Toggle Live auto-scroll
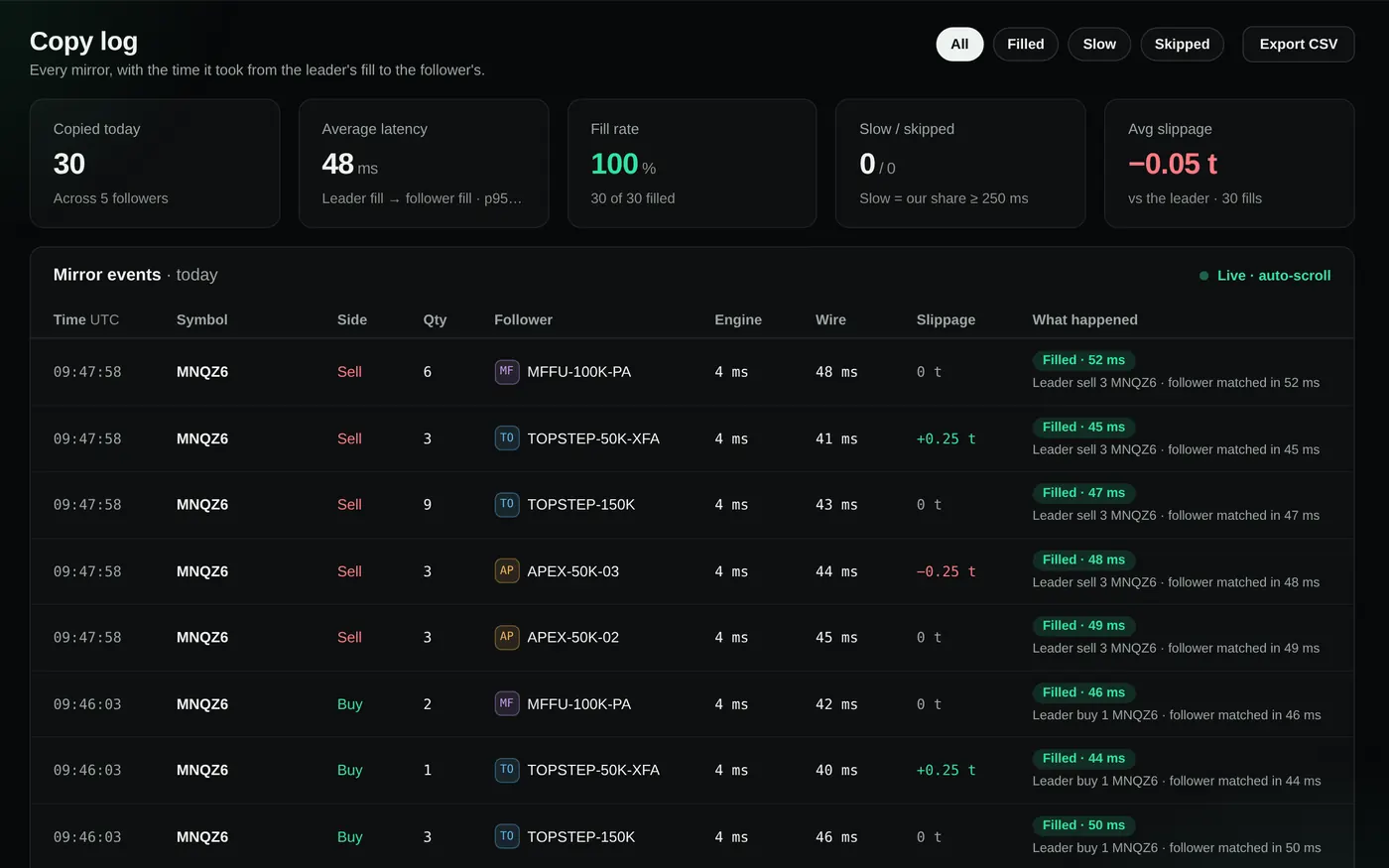1389x868 pixels. [x=1265, y=276]
